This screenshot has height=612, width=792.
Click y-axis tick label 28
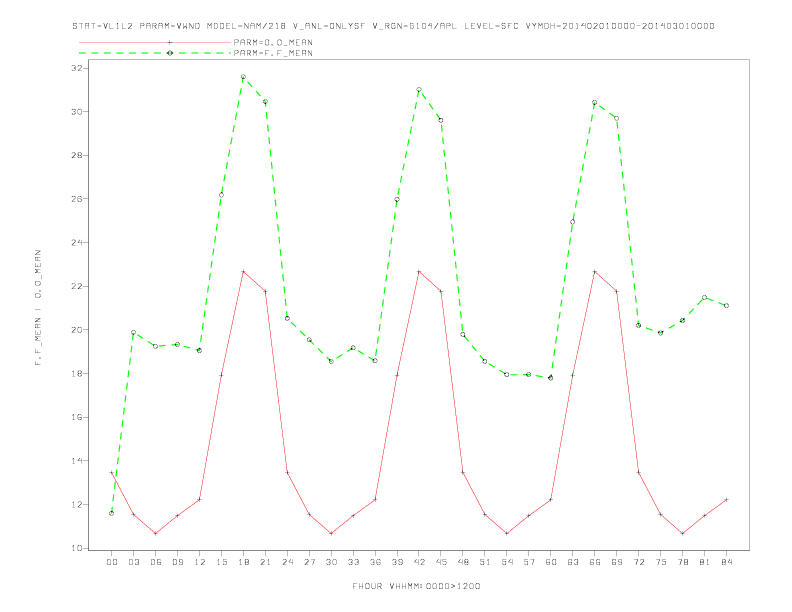(76, 155)
